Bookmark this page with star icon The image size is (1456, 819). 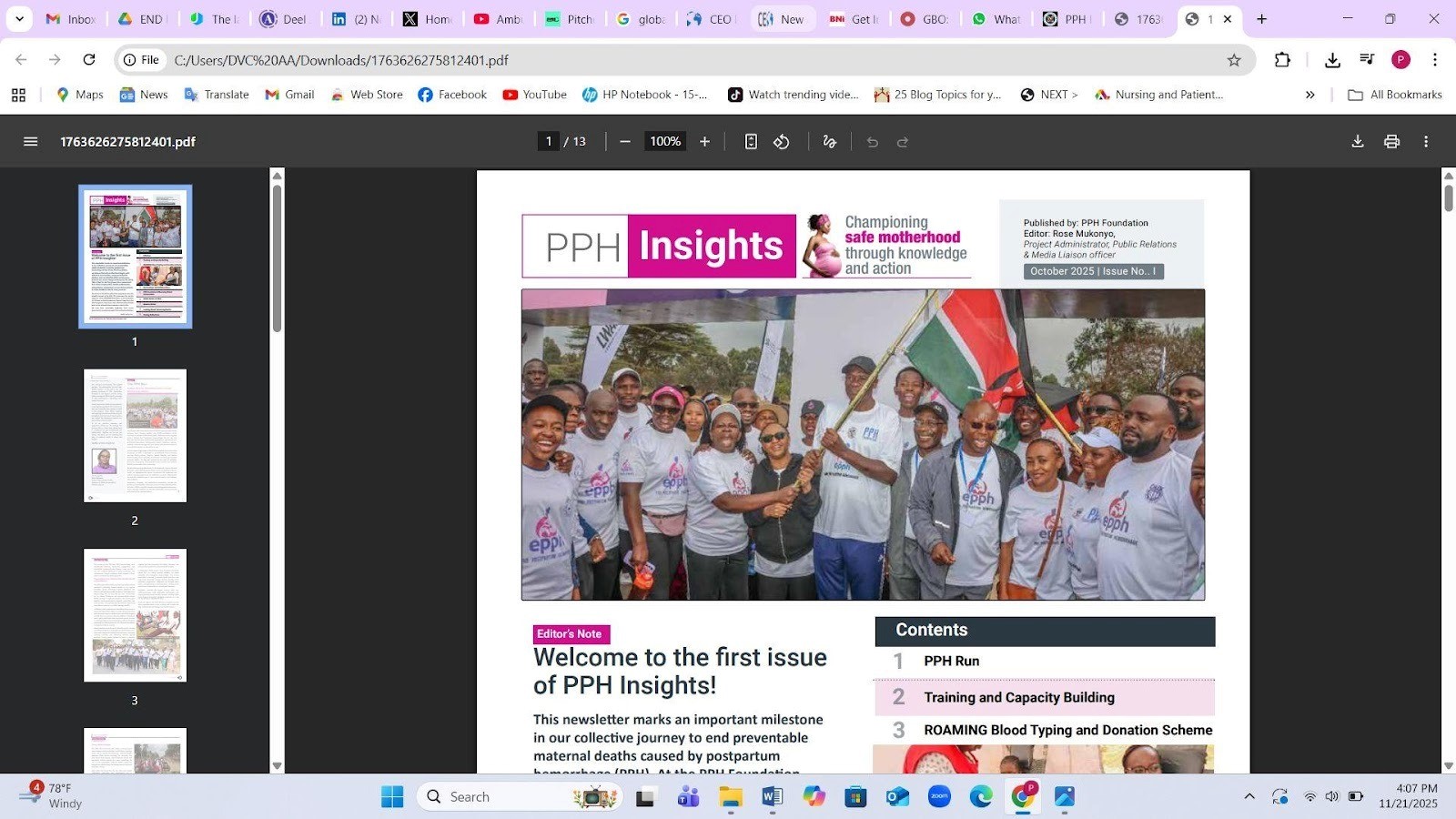[1234, 60]
